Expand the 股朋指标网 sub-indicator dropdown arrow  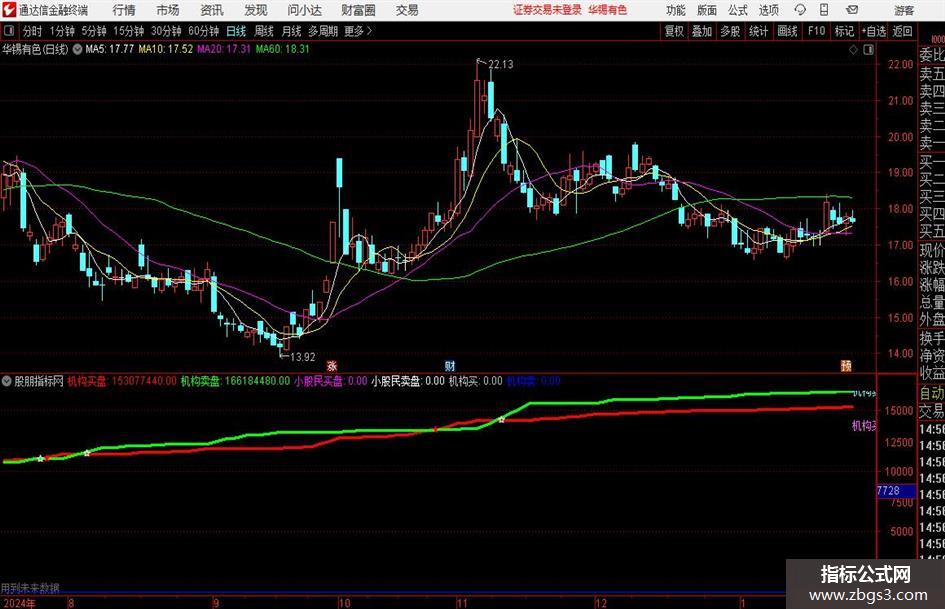7,381
